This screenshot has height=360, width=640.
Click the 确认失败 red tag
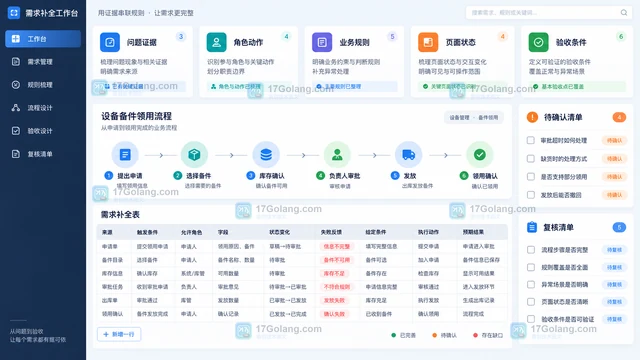pos(334,314)
